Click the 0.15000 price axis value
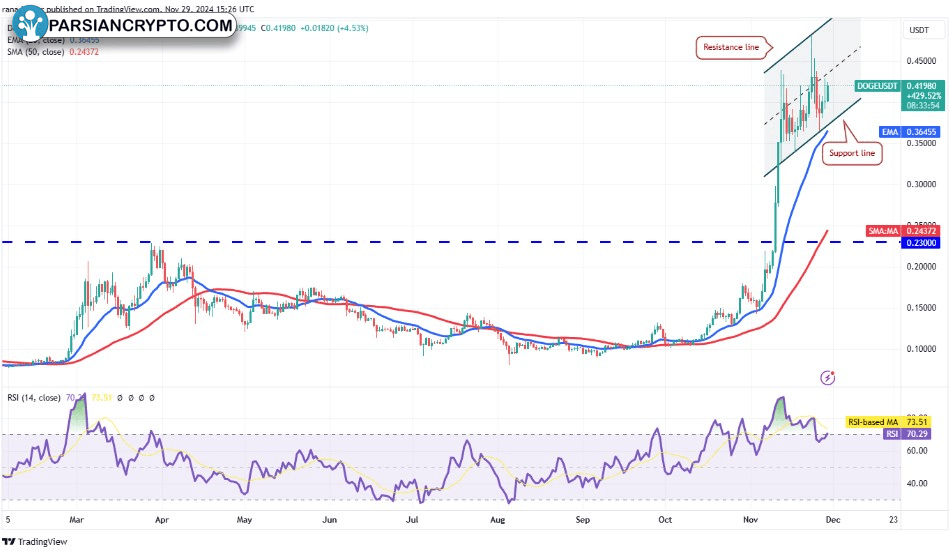This screenshot has height=552, width=950. pos(921,308)
